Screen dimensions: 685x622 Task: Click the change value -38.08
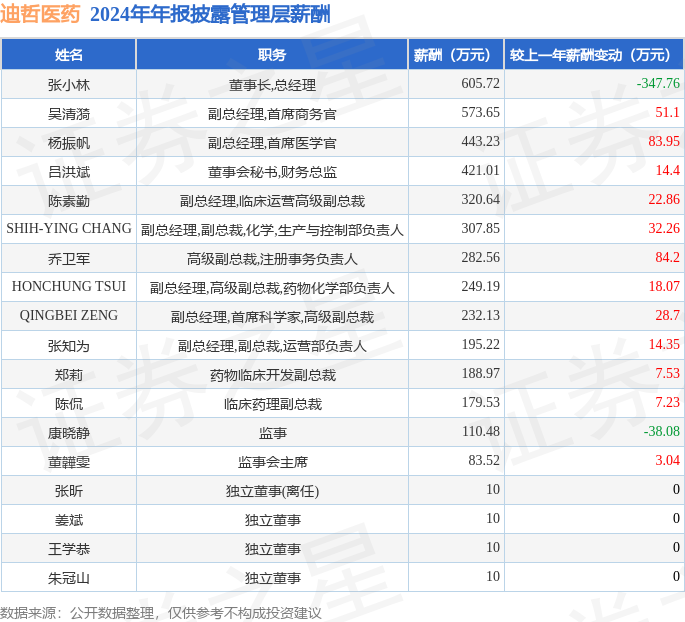coord(662,431)
